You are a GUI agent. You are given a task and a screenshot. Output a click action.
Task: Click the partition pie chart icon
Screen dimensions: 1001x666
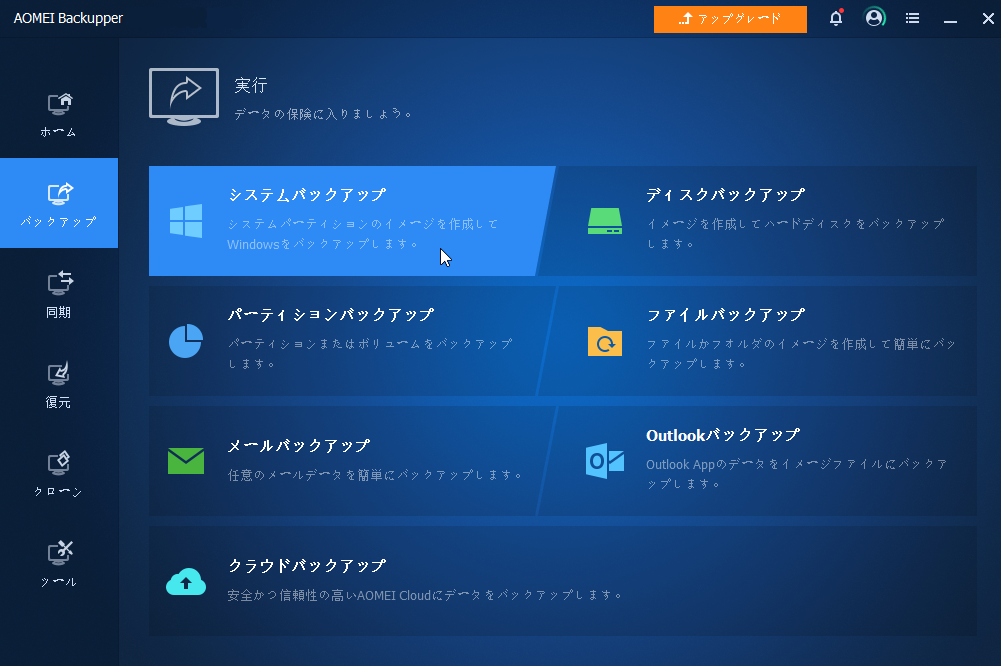pos(186,341)
